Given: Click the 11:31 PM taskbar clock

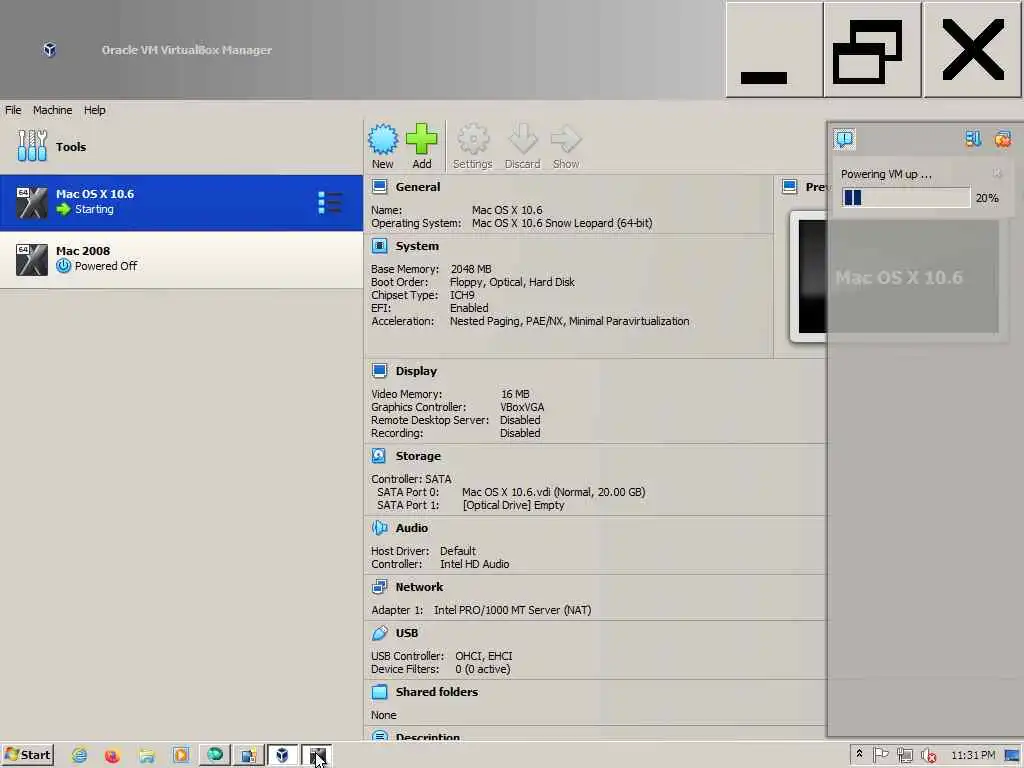Looking at the screenshot, I should (x=973, y=755).
